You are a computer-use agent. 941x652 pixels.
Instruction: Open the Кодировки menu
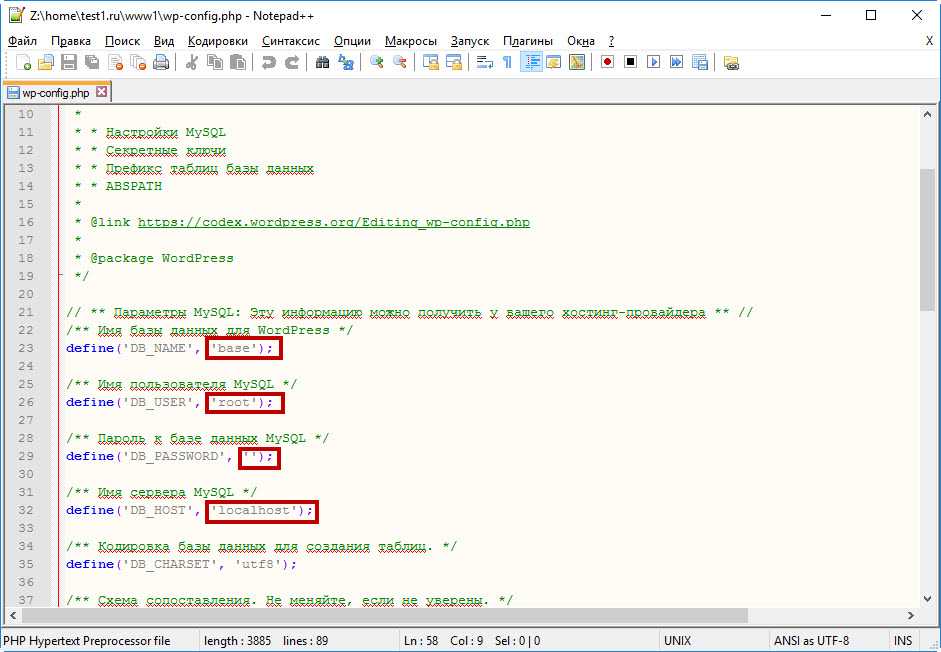[x=217, y=41]
